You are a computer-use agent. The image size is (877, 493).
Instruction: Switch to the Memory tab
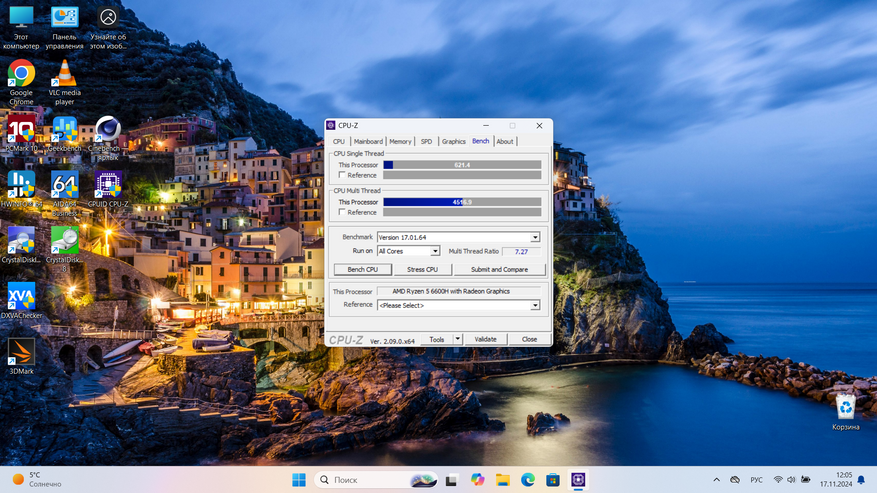coord(400,141)
